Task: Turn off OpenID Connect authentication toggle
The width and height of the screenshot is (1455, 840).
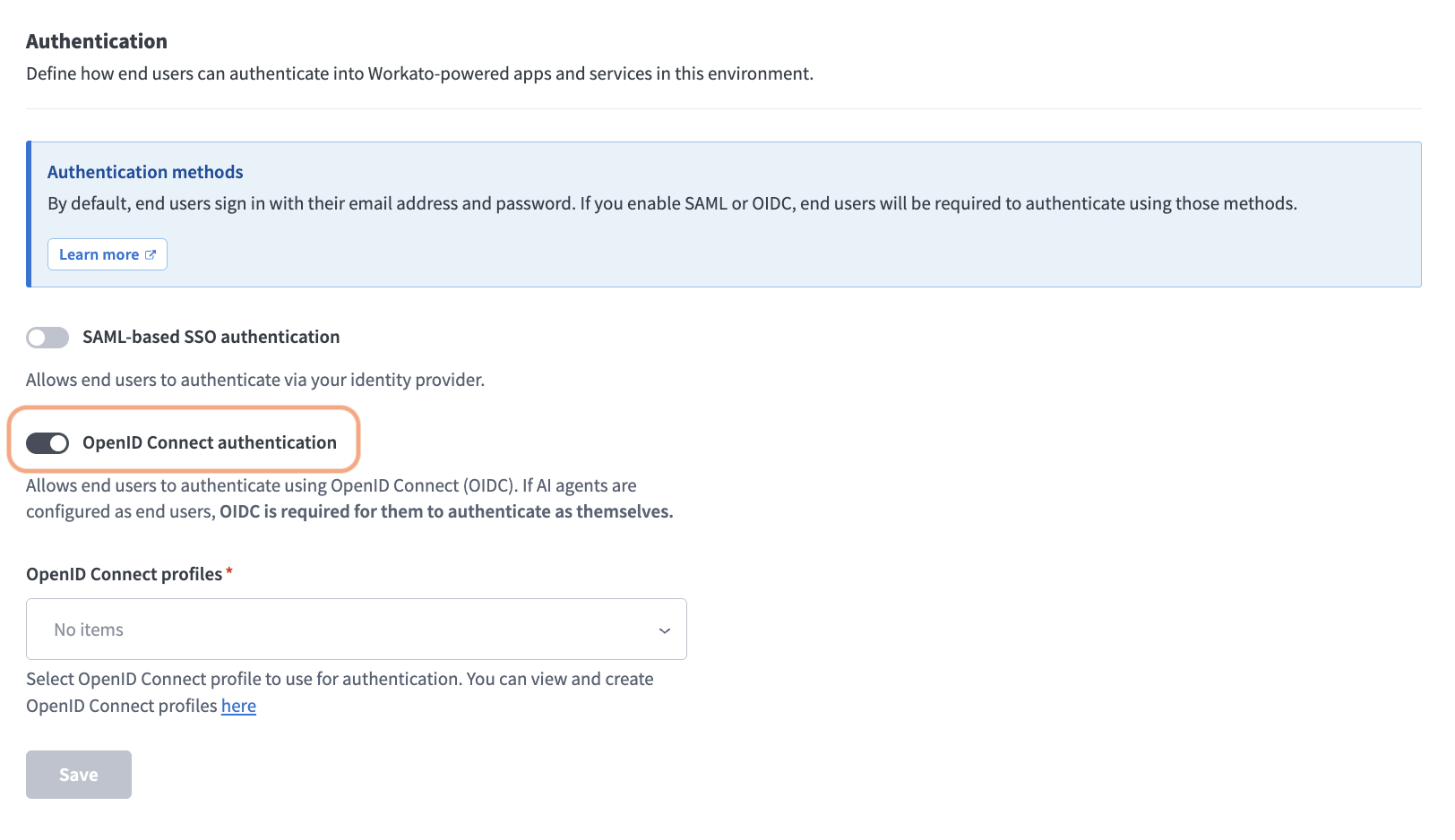Action: pos(47,443)
